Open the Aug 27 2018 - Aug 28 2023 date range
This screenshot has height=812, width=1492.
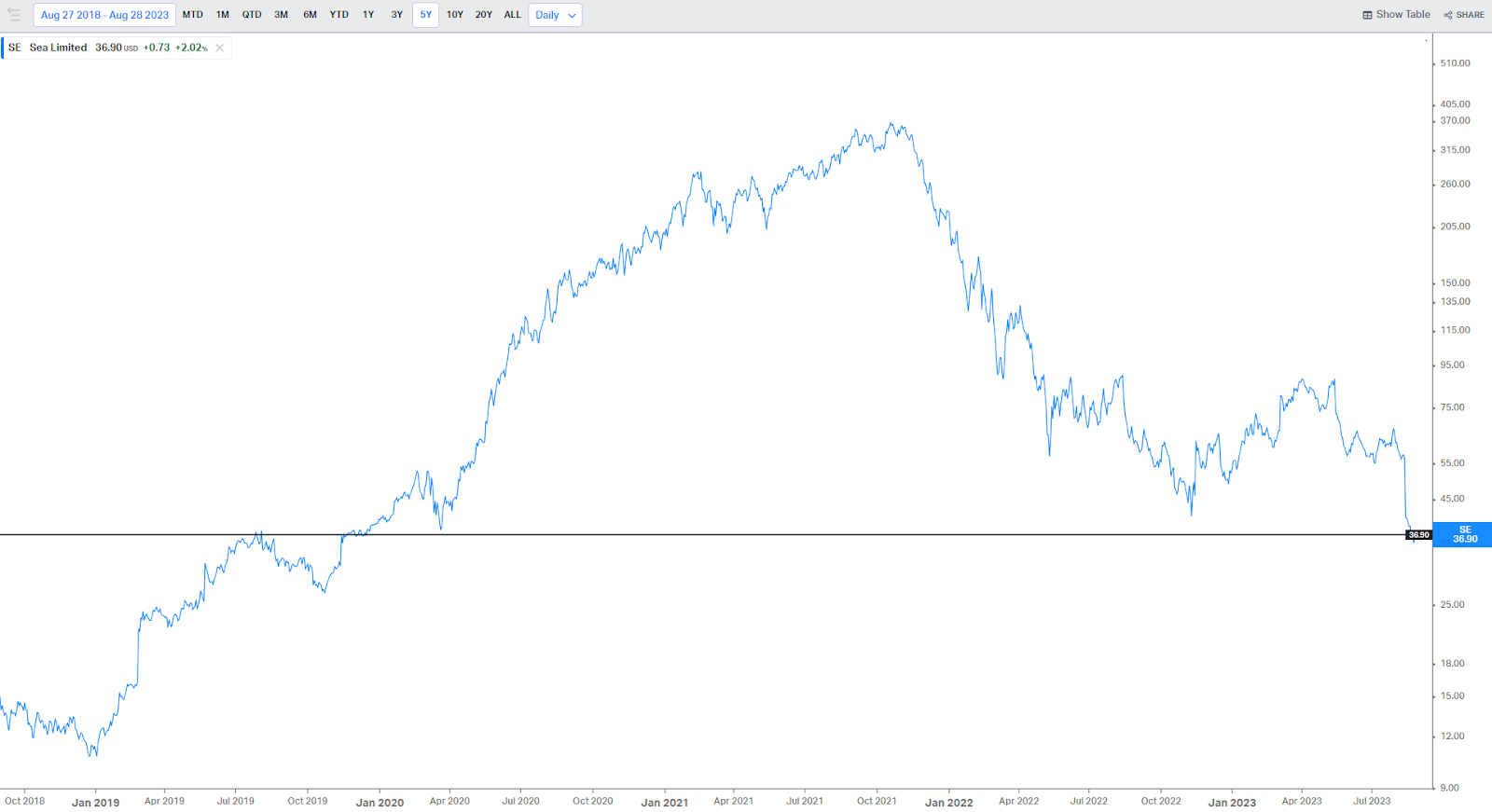tap(104, 15)
